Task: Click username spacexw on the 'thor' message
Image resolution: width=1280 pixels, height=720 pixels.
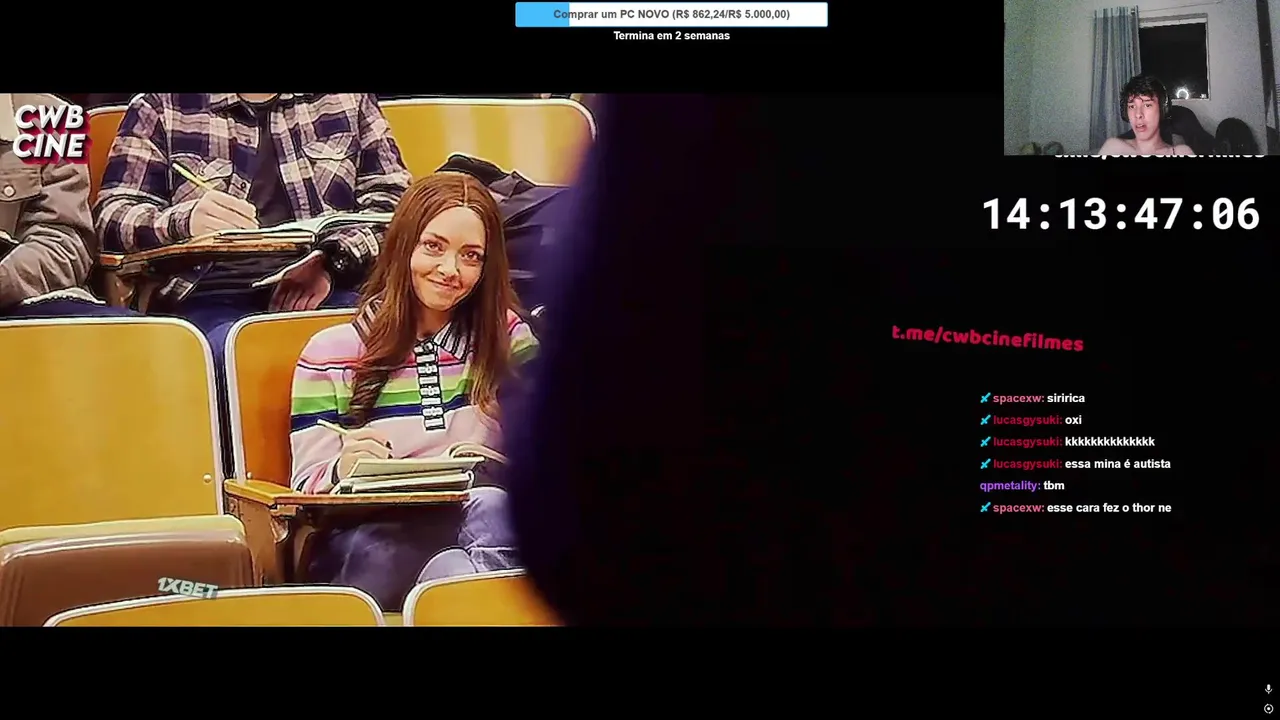Action: pyautogui.click(x=1018, y=508)
